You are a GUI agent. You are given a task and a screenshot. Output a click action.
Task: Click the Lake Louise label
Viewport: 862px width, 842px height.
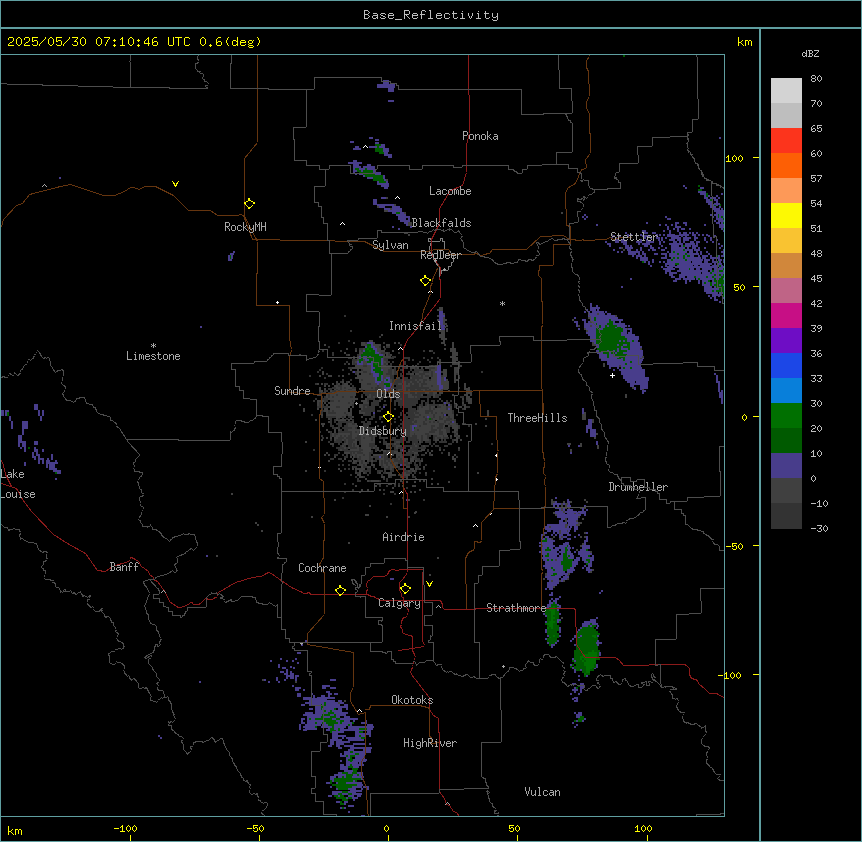pos(18,484)
